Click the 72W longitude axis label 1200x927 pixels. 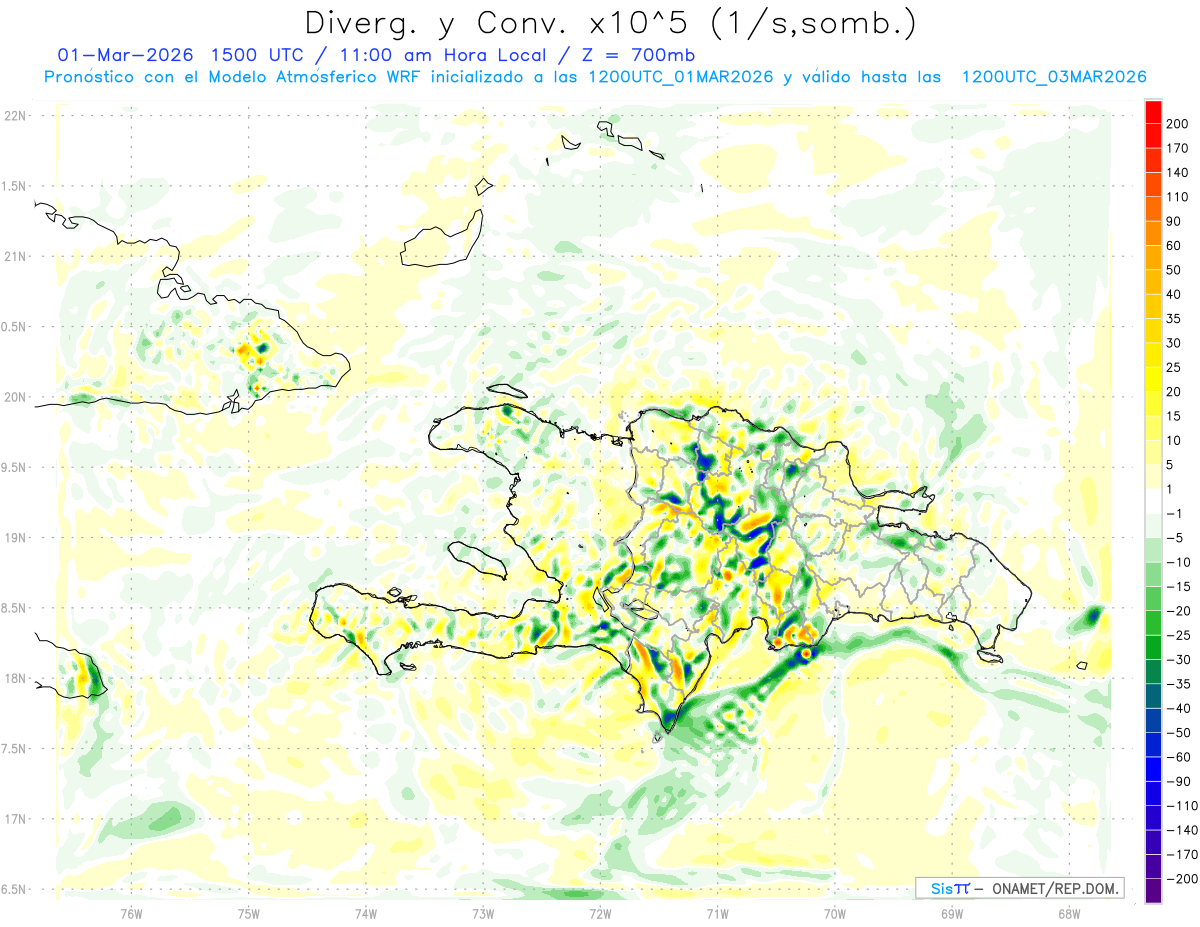(x=600, y=912)
